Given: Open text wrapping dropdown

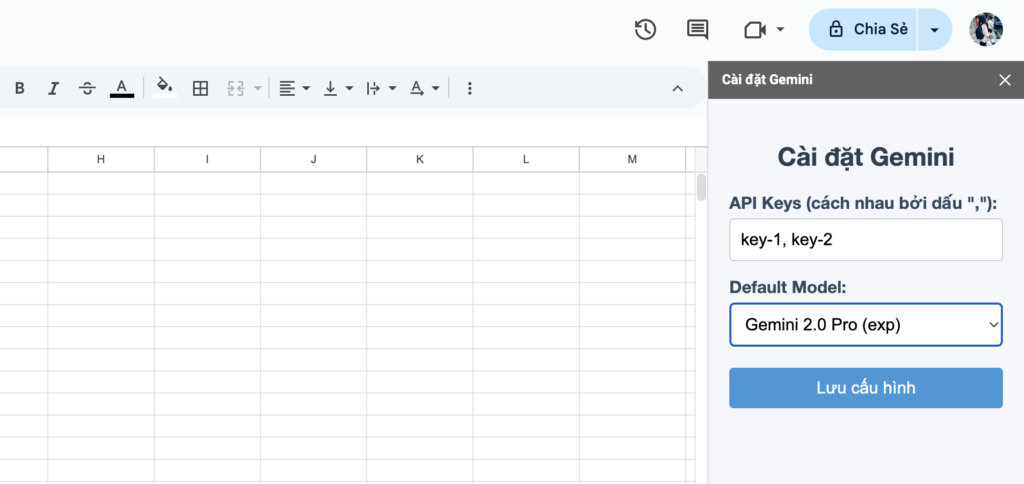Looking at the screenshot, I should [x=381, y=88].
